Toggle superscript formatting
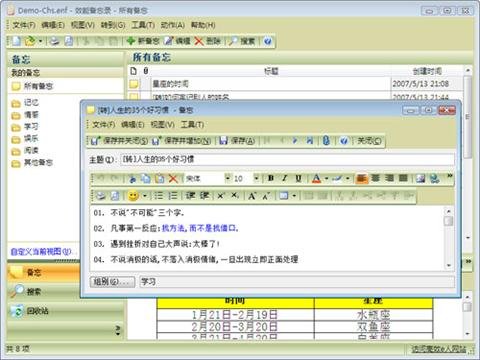The width and height of the screenshot is (480, 360). (x=221, y=196)
